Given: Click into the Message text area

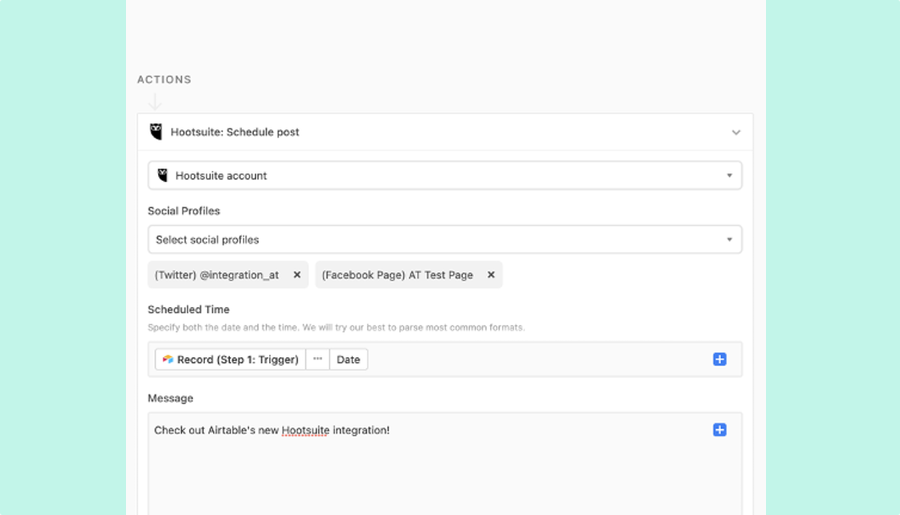Looking at the screenshot, I should (x=445, y=464).
